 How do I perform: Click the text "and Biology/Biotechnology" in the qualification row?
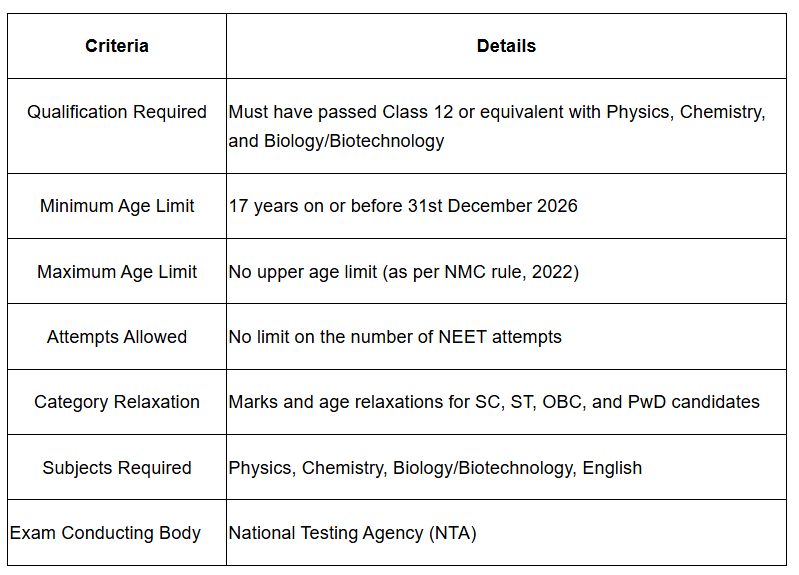(x=336, y=141)
